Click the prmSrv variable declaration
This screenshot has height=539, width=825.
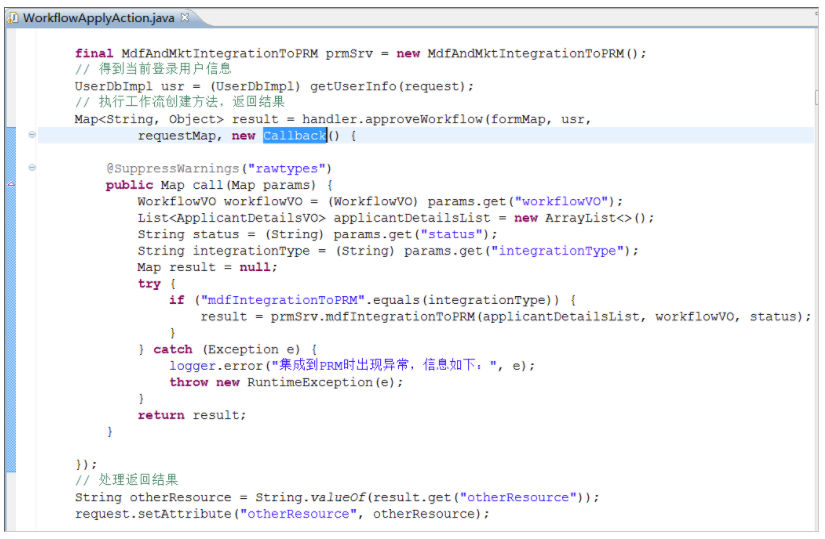[349, 54]
